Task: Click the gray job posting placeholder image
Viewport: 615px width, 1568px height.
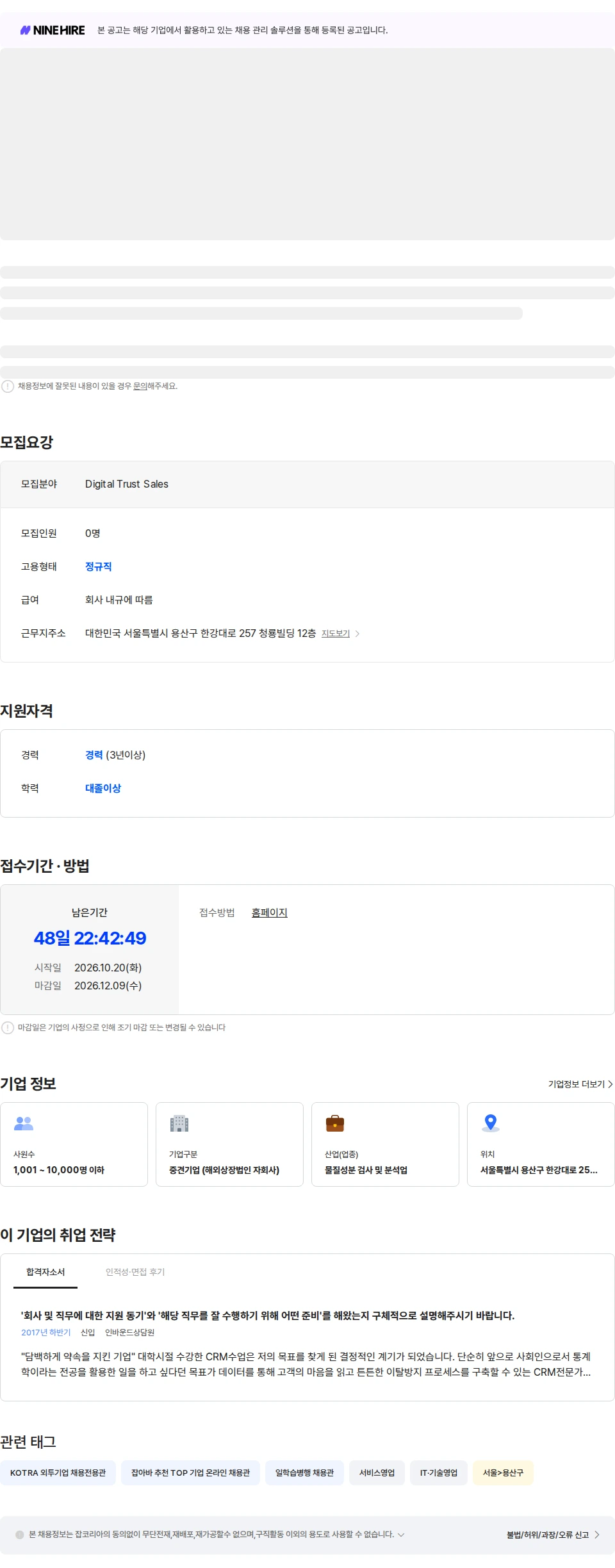Action: (307, 144)
